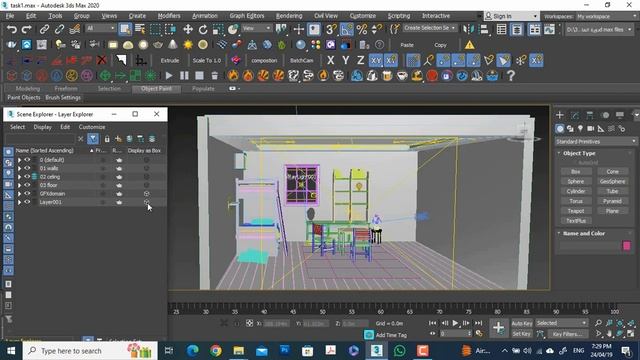Click the Layer Explorer search field

pyautogui.click(x=40, y=139)
